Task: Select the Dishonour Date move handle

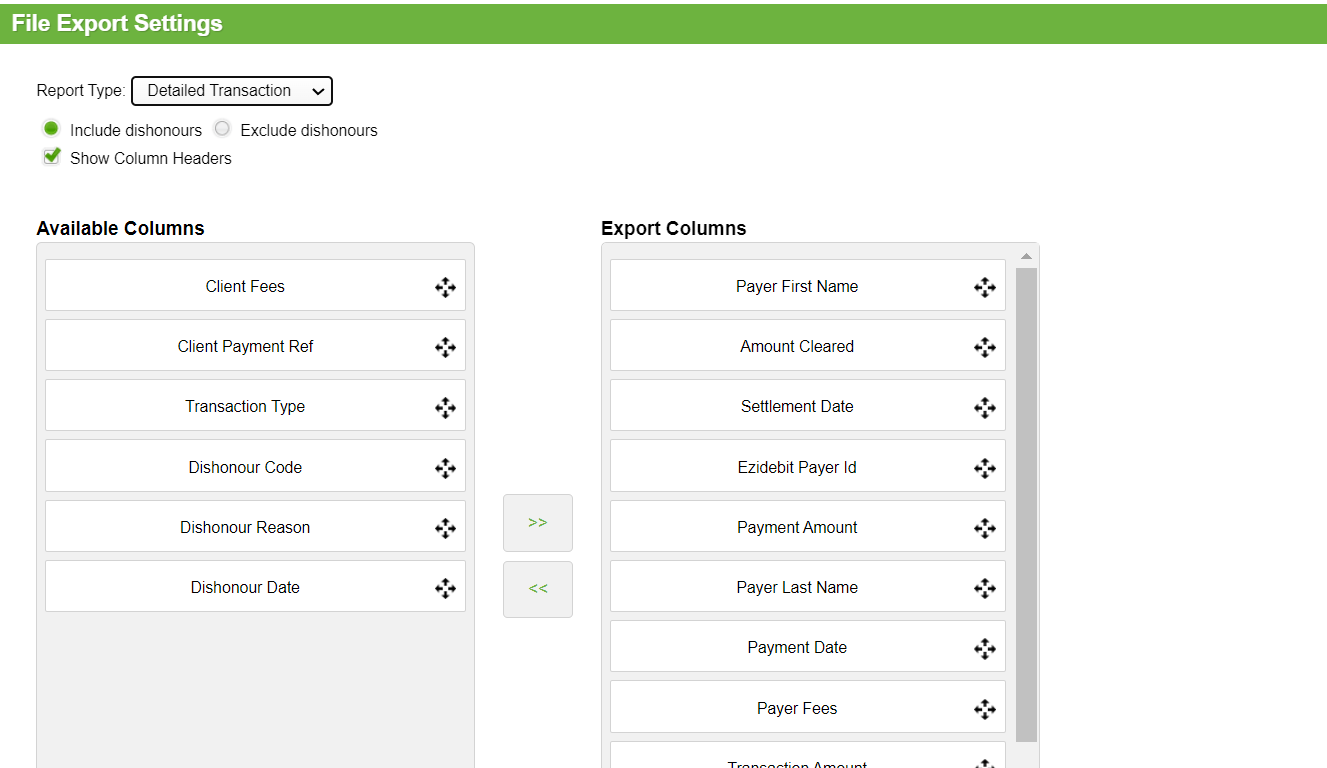Action: click(445, 588)
